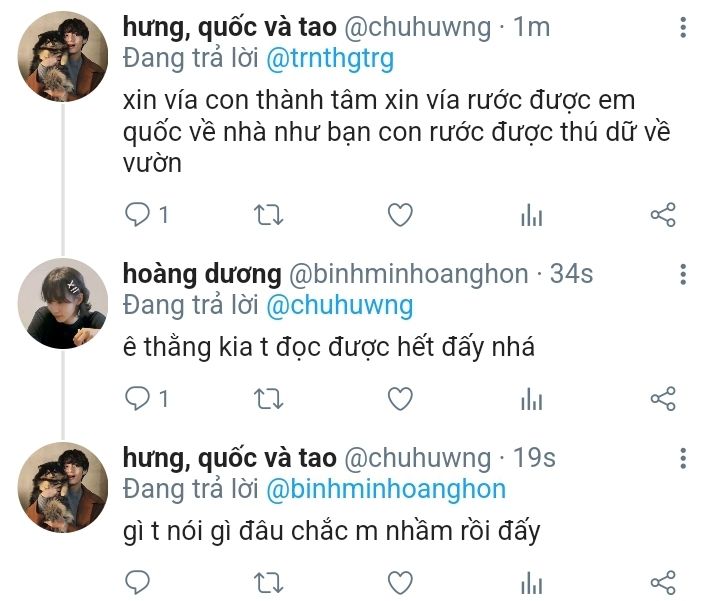
Task: View analytics of hoàng dương's tweet
Action: point(531,400)
